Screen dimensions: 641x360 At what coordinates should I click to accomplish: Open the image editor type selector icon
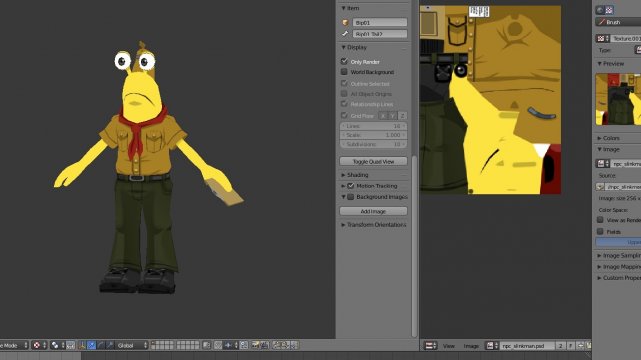click(430, 346)
